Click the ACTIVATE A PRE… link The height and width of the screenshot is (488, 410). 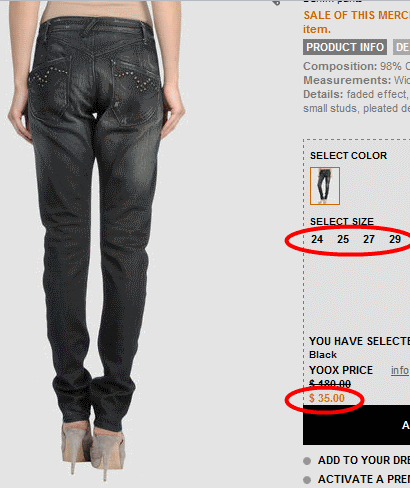tap(364, 479)
